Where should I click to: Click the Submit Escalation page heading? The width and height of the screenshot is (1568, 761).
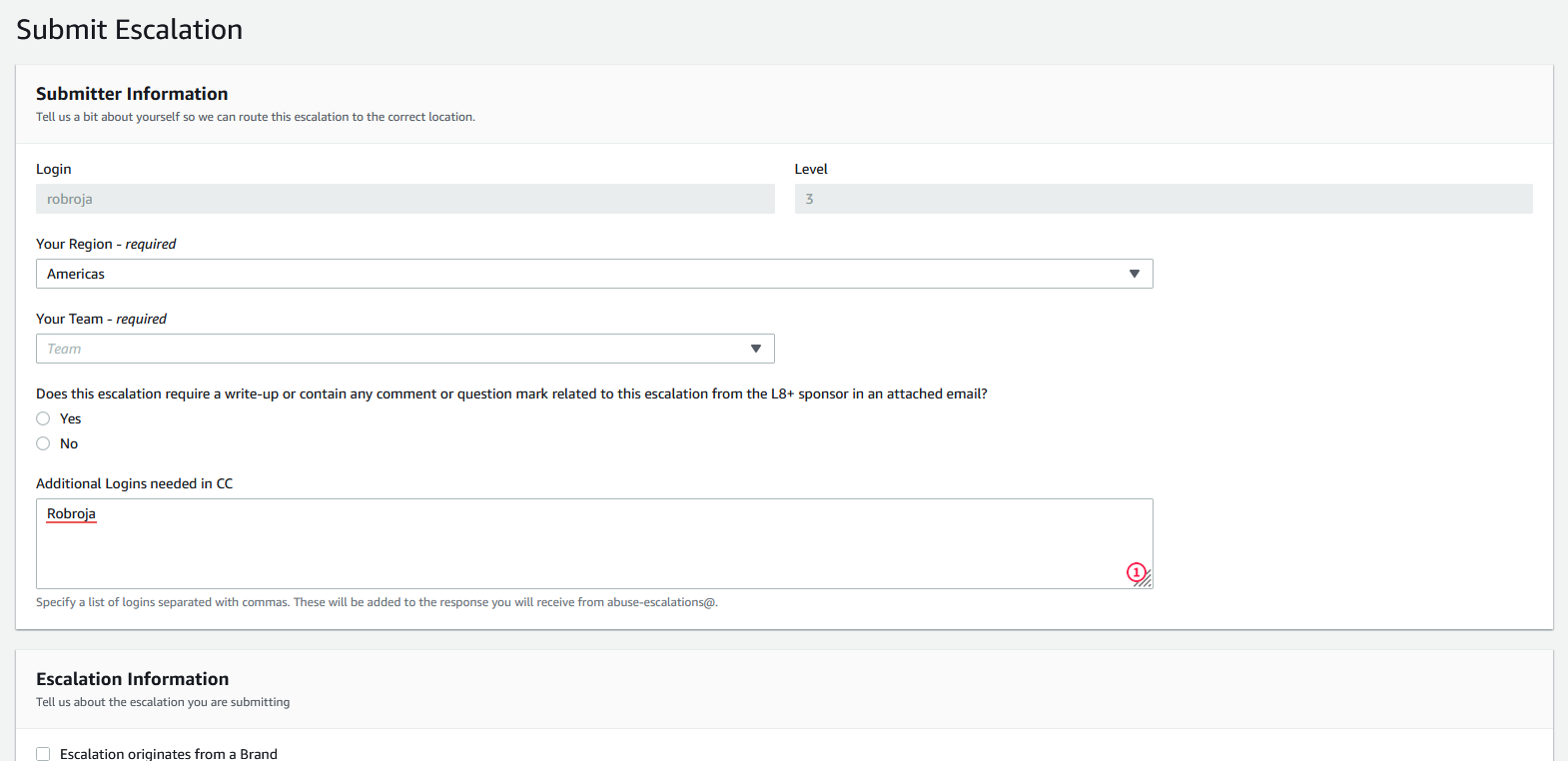(x=129, y=30)
